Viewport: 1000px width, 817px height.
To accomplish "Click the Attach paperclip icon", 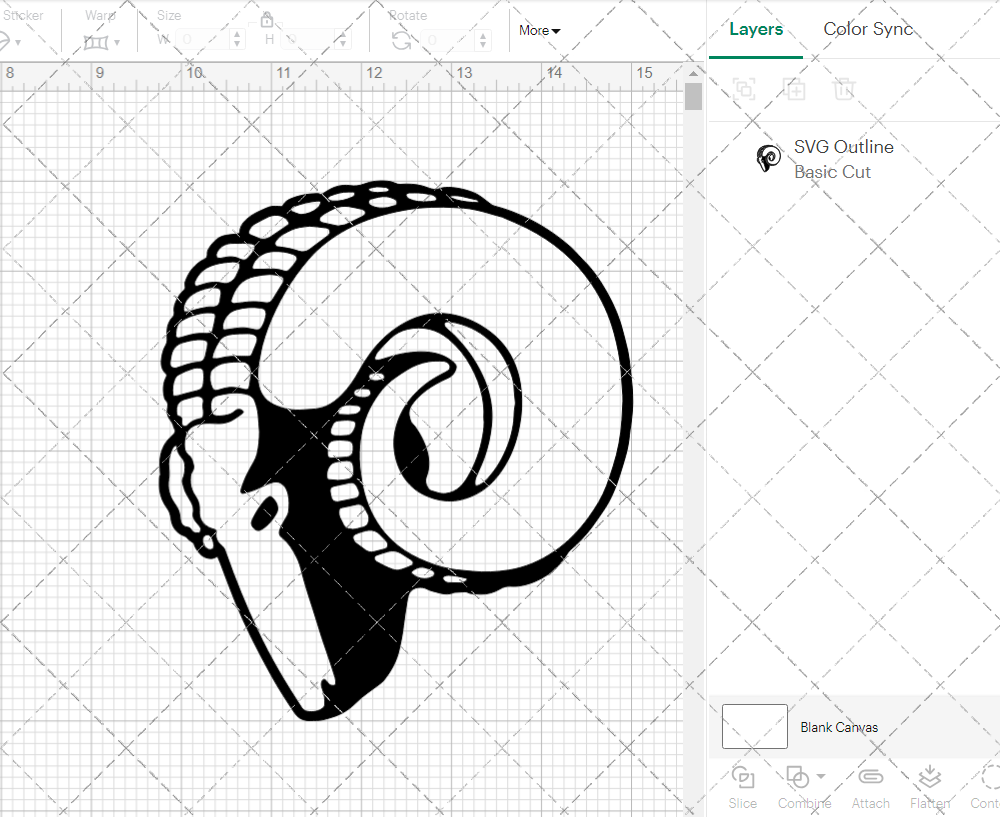I will (871, 777).
